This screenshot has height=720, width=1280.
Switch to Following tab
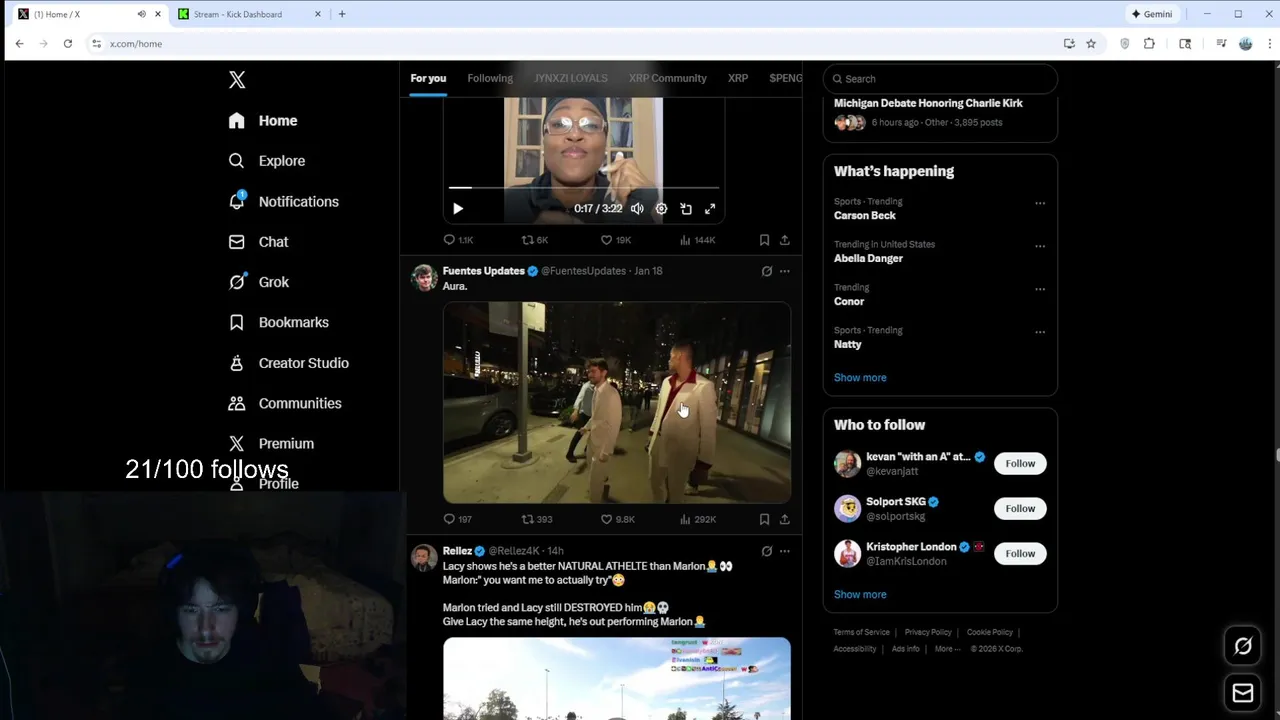[x=490, y=78]
